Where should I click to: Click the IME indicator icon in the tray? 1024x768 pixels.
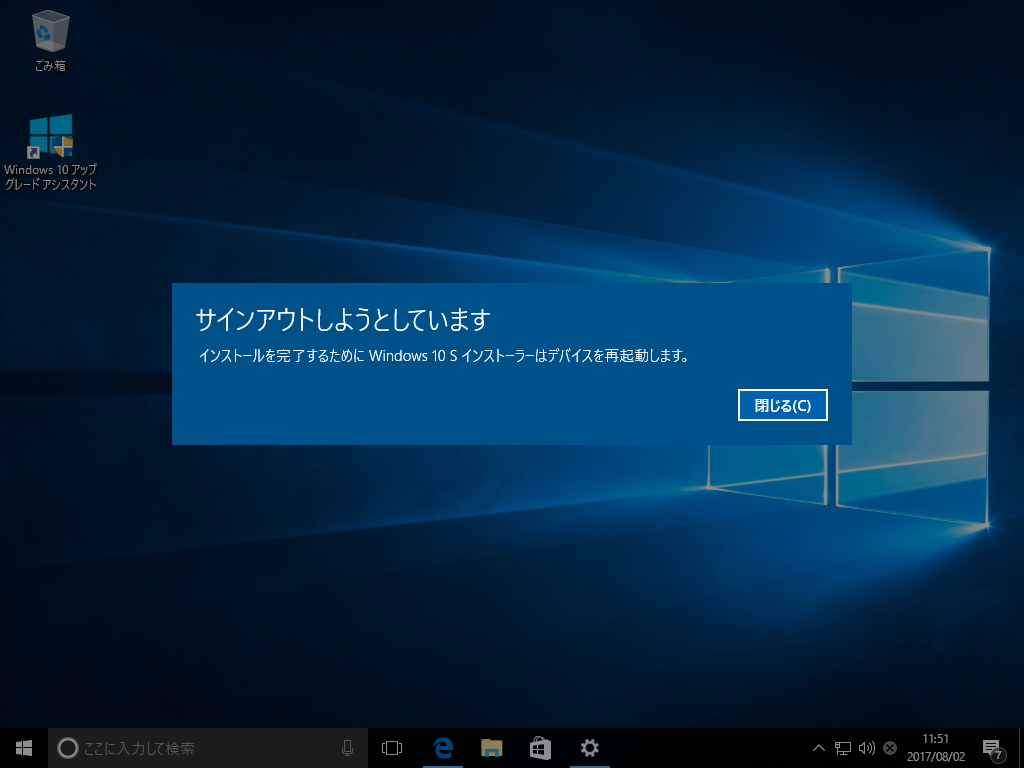(889, 748)
